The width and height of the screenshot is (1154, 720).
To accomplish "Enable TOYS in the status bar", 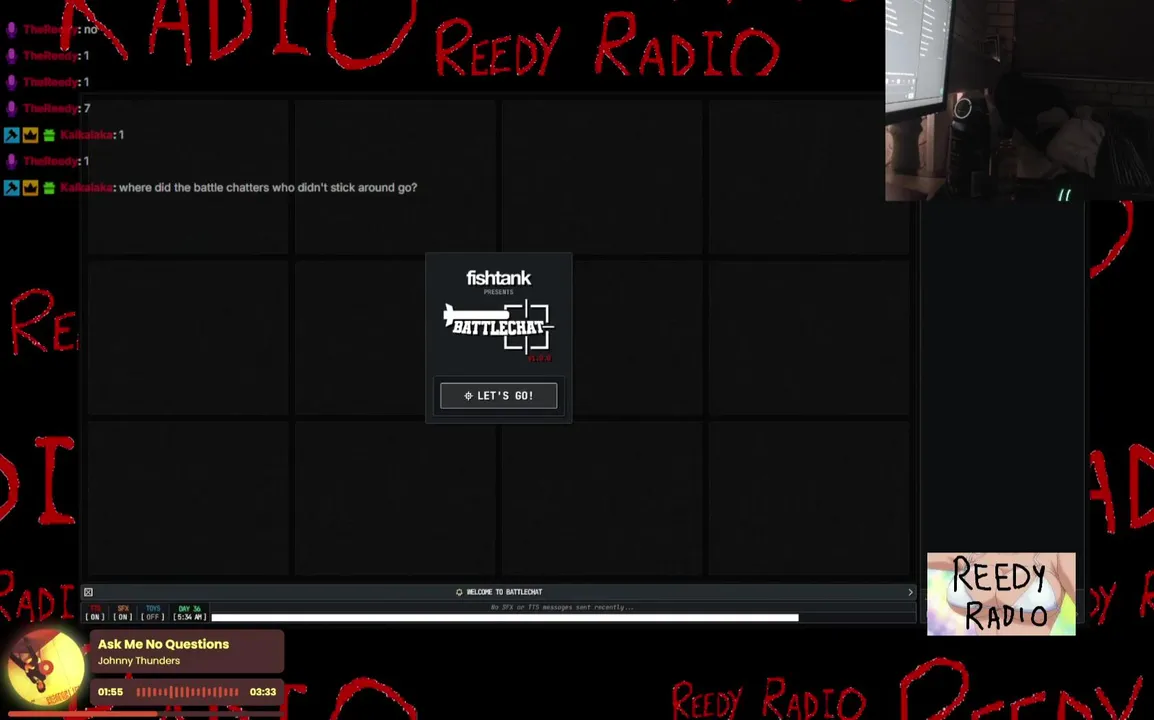I will 152,613.
